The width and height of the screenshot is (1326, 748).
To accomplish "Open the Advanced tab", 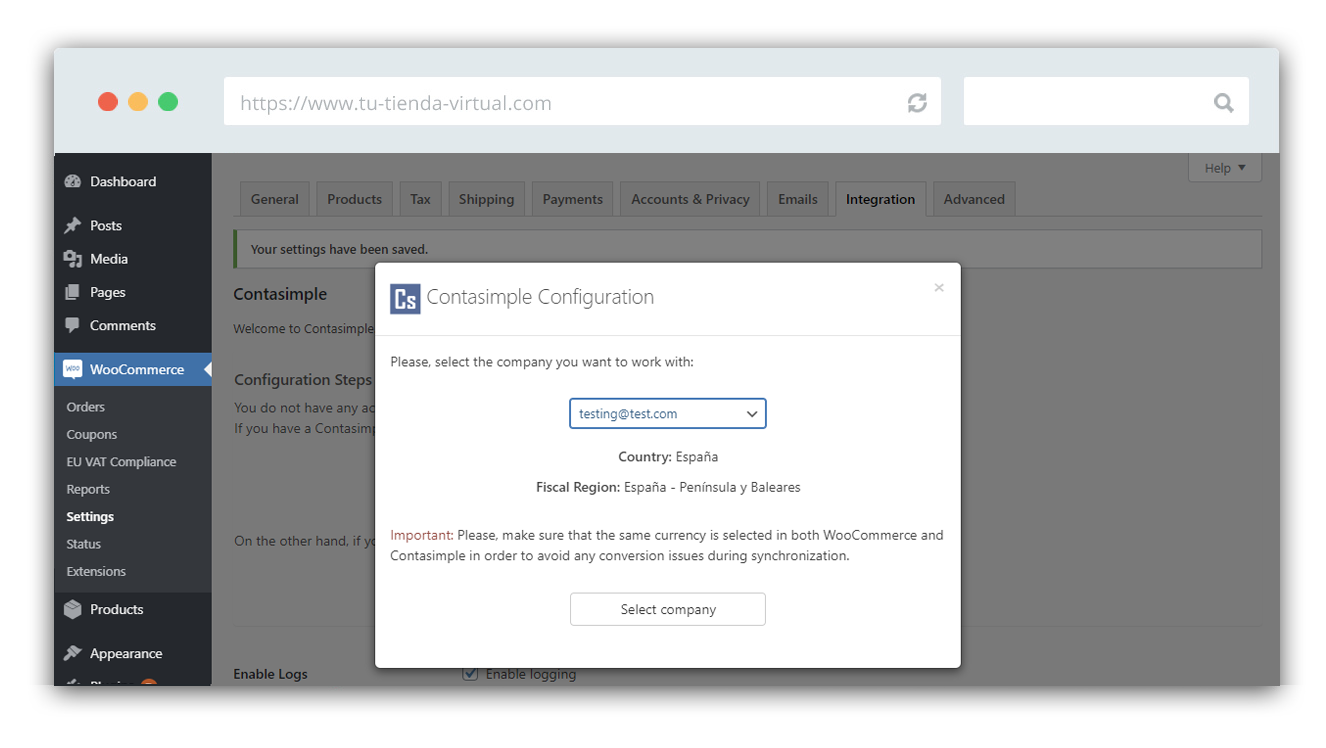I will [x=974, y=199].
